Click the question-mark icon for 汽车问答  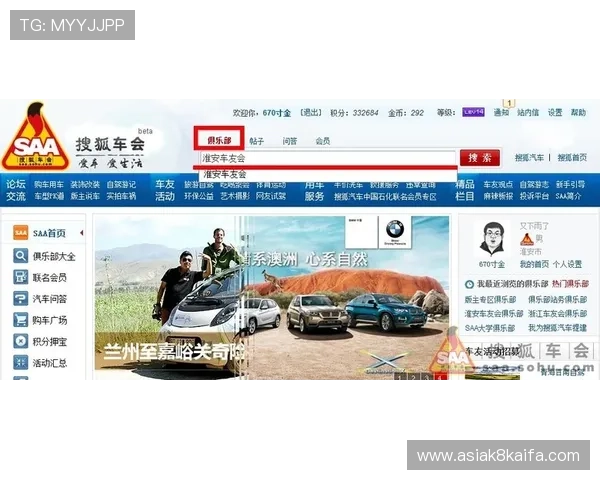point(20,298)
